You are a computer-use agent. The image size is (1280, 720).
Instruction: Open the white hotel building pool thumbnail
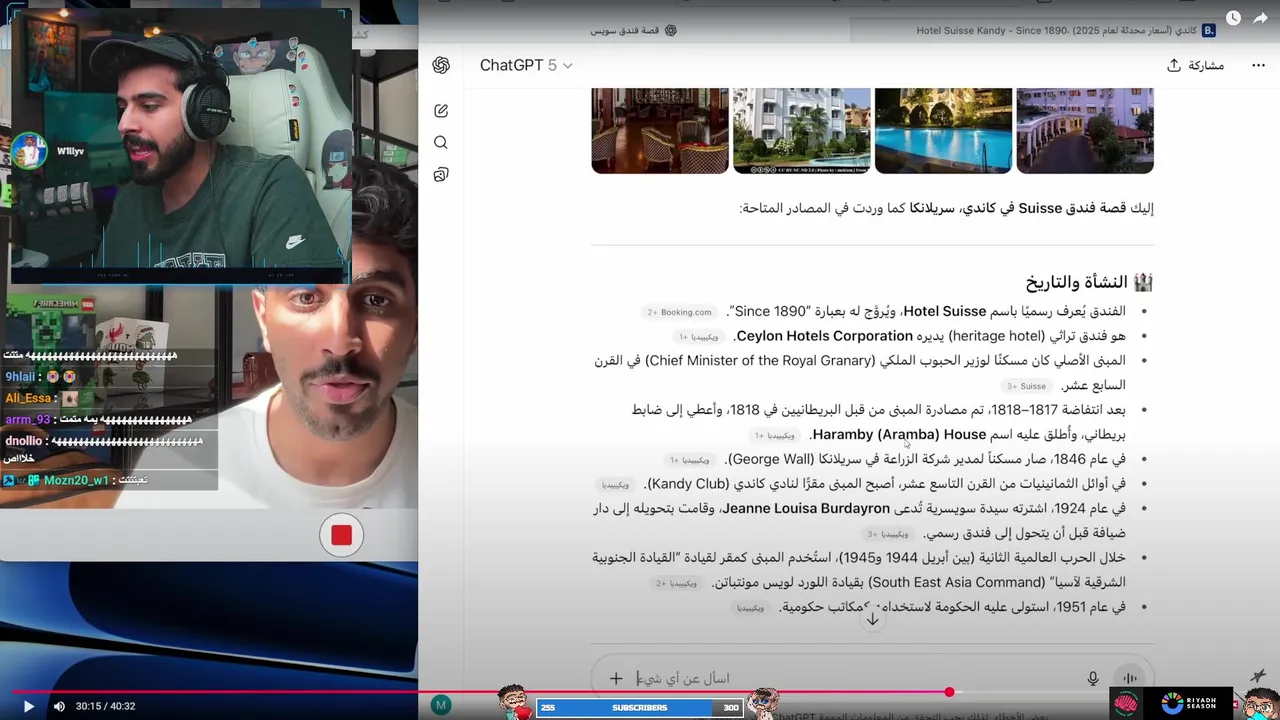(x=802, y=131)
